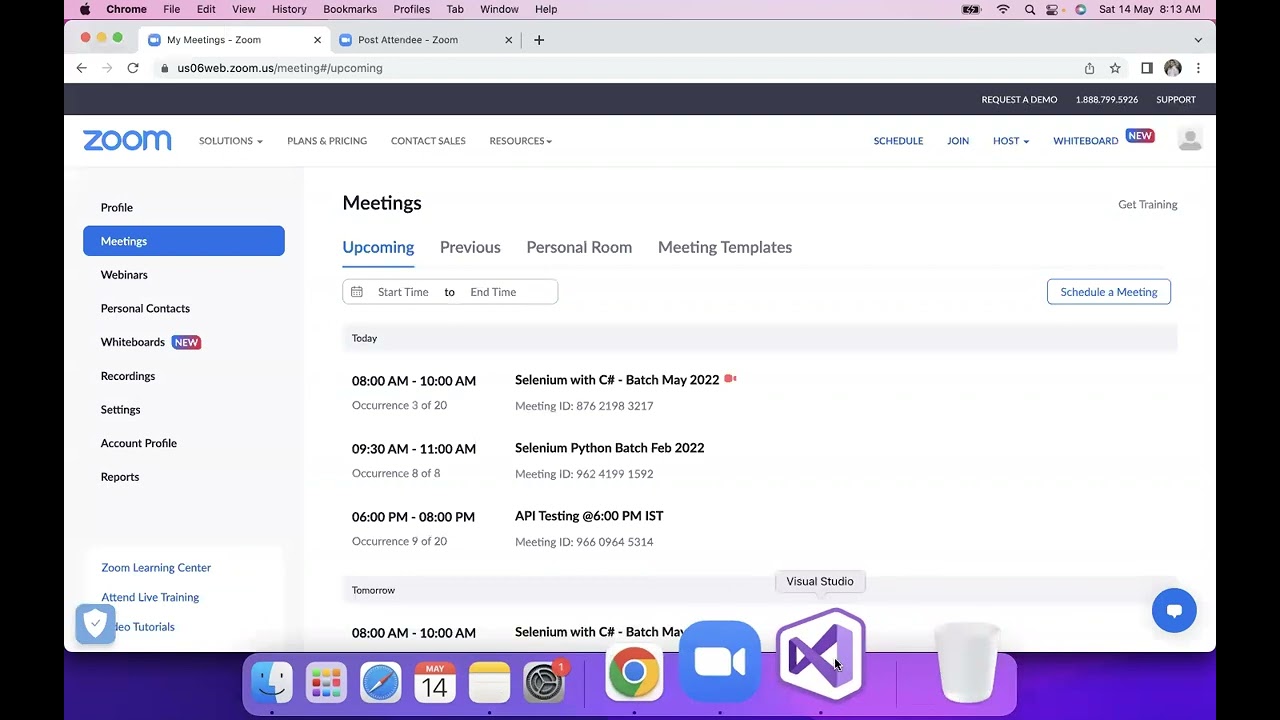The height and width of the screenshot is (720, 1280).
Task: Open Control Center in the menu bar
Action: pos(1053,9)
